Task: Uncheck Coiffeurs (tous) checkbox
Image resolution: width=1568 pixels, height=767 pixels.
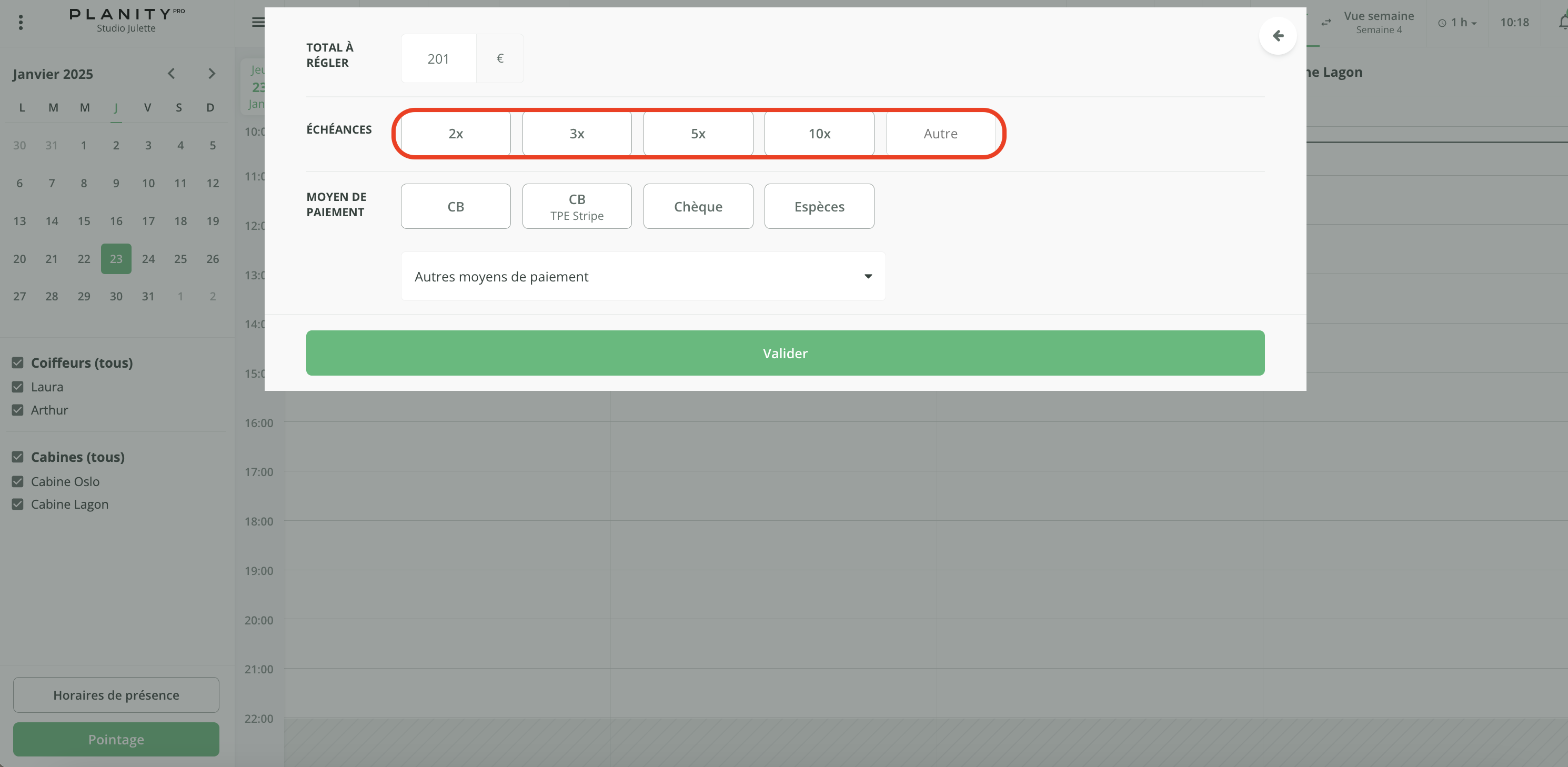Action: click(x=18, y=363)
